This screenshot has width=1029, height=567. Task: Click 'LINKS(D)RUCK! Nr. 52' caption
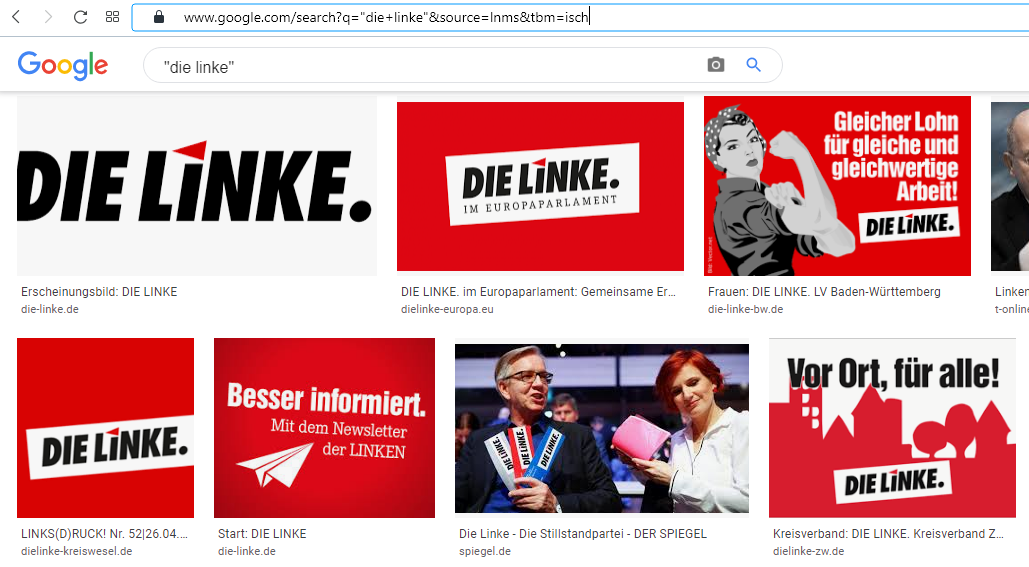click(x=104, y=534)
